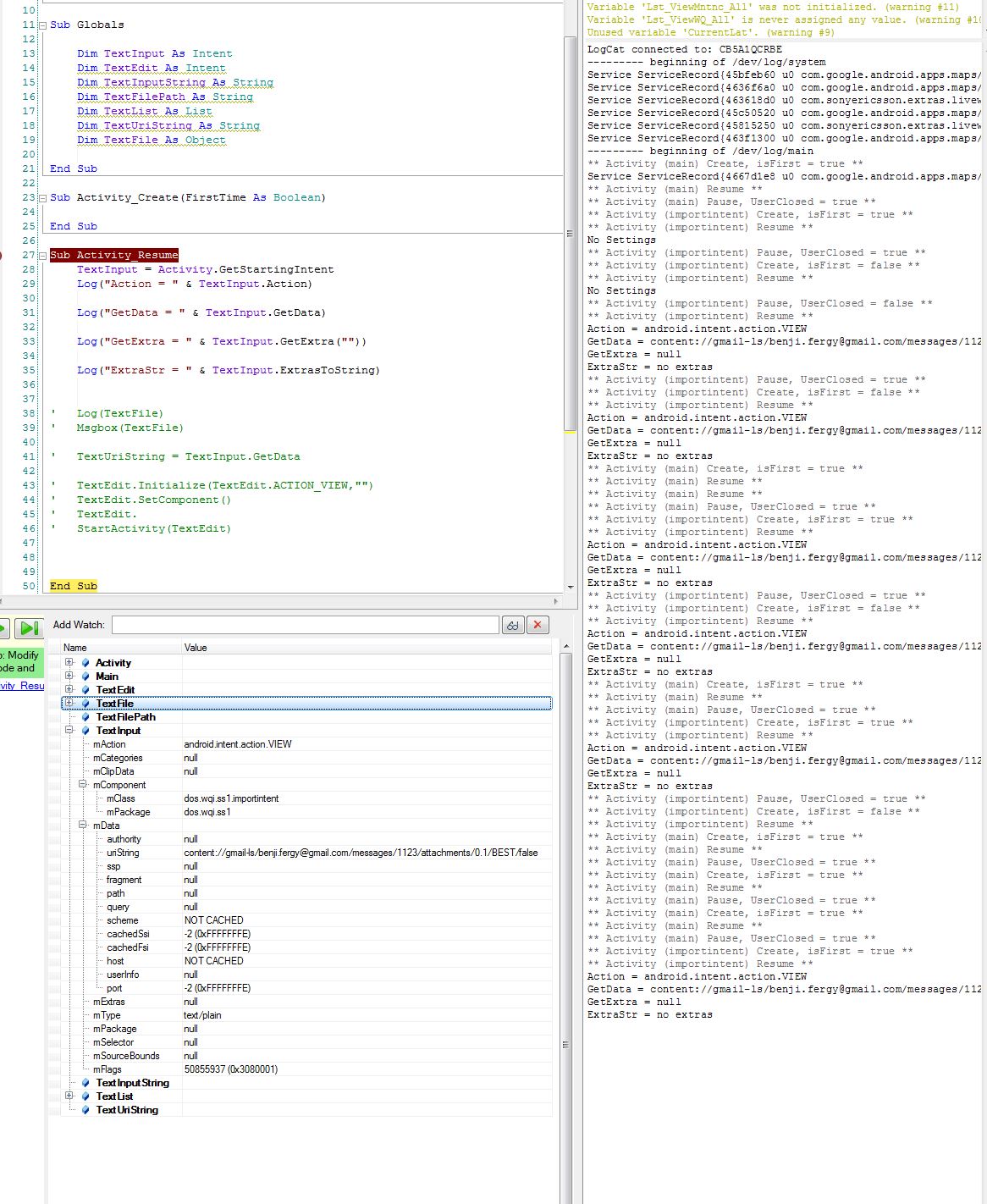Viewport: 987px width, 1204px height.
Task: Collapse the mData node
Action: coord(83,825)
